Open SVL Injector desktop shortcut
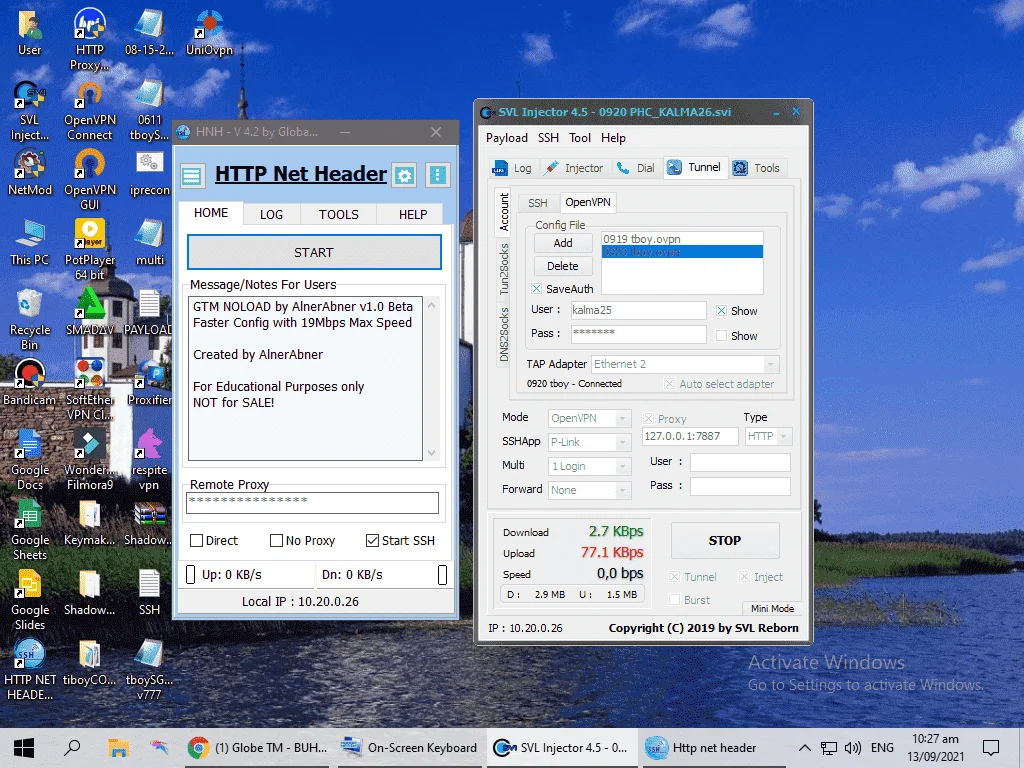 29,111
